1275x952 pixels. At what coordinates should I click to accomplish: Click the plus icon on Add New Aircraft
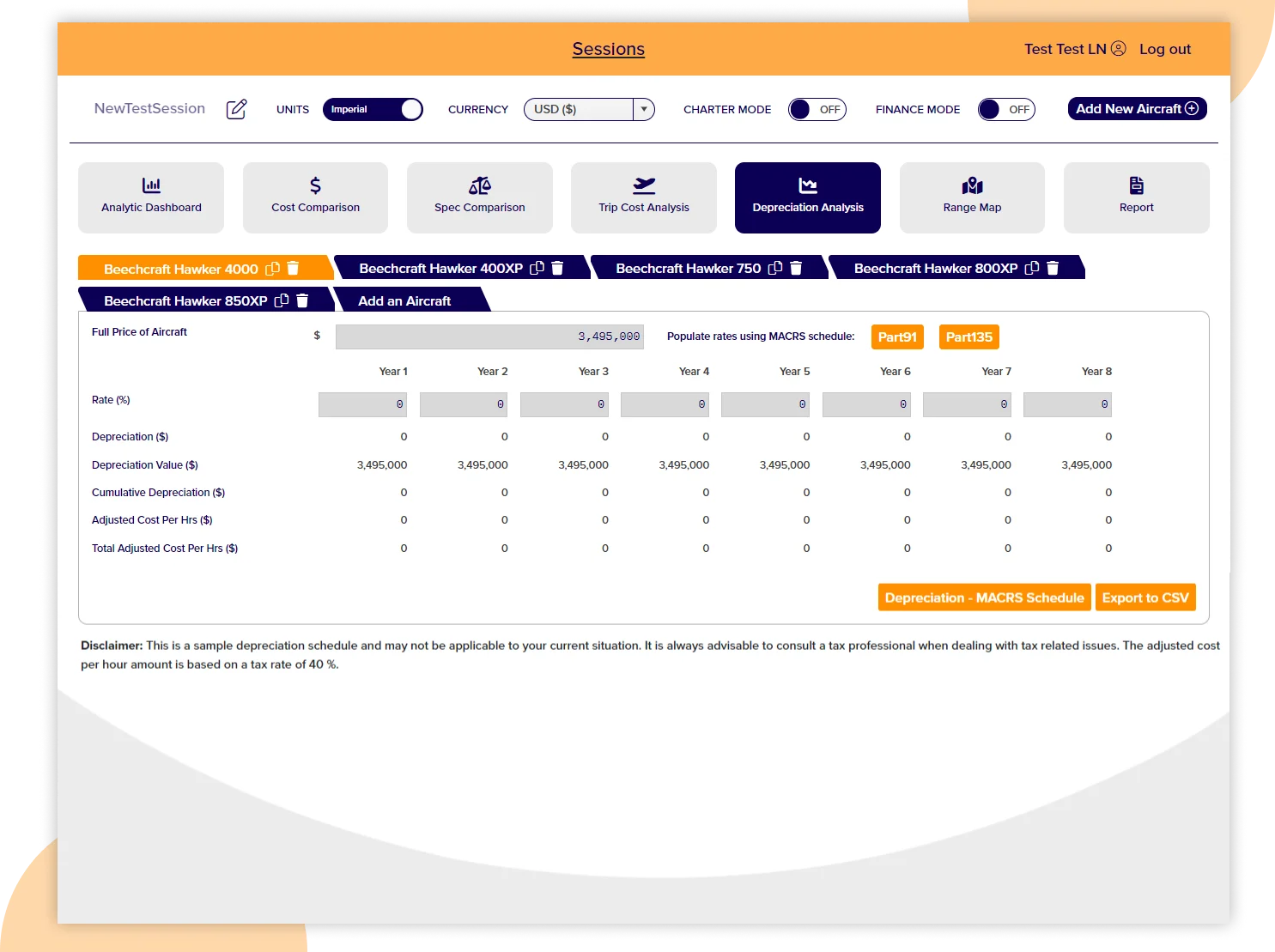[x=1192, y=108]
